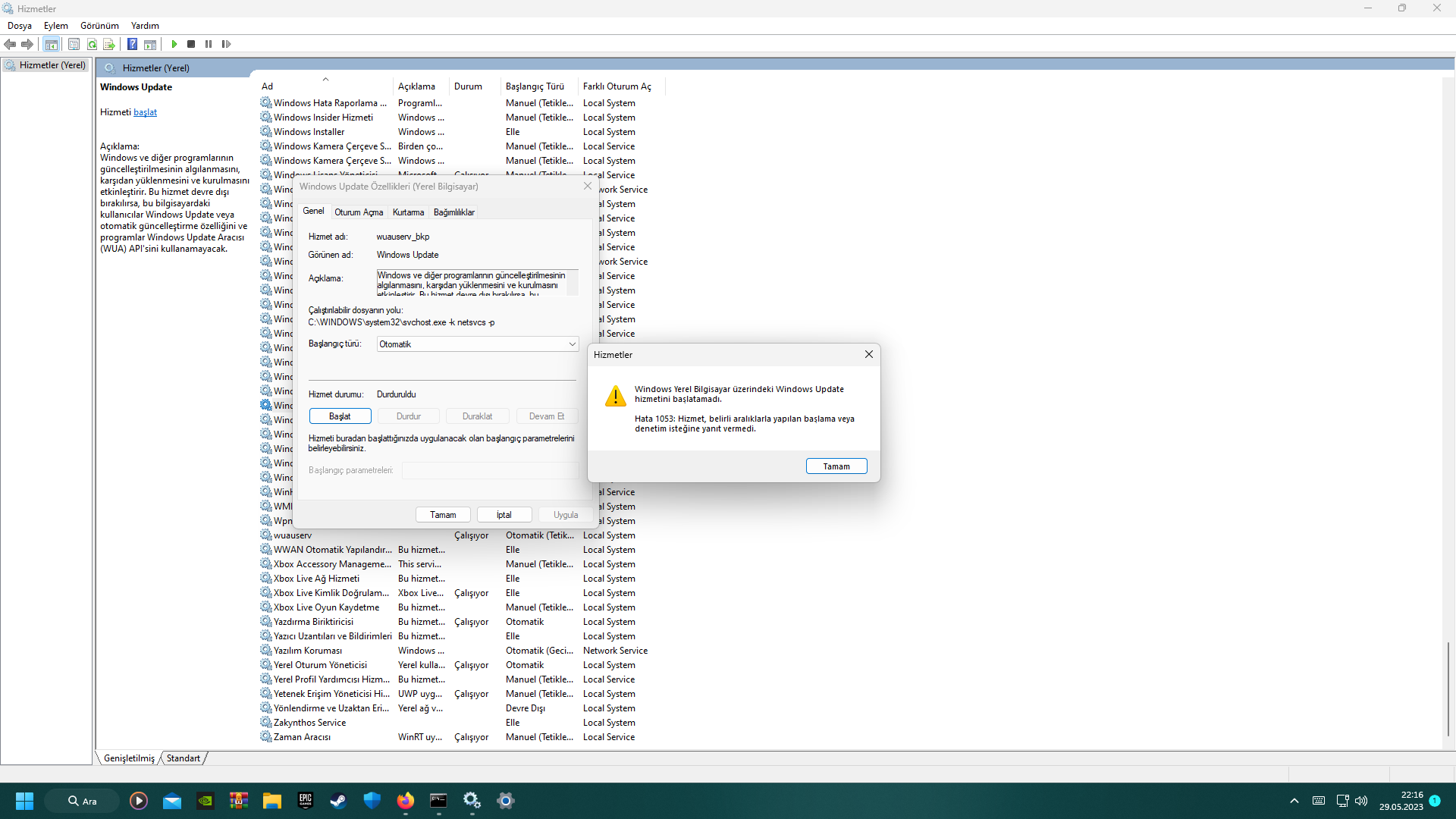Show hidden icons chevron in system tray

[1294, 801]
